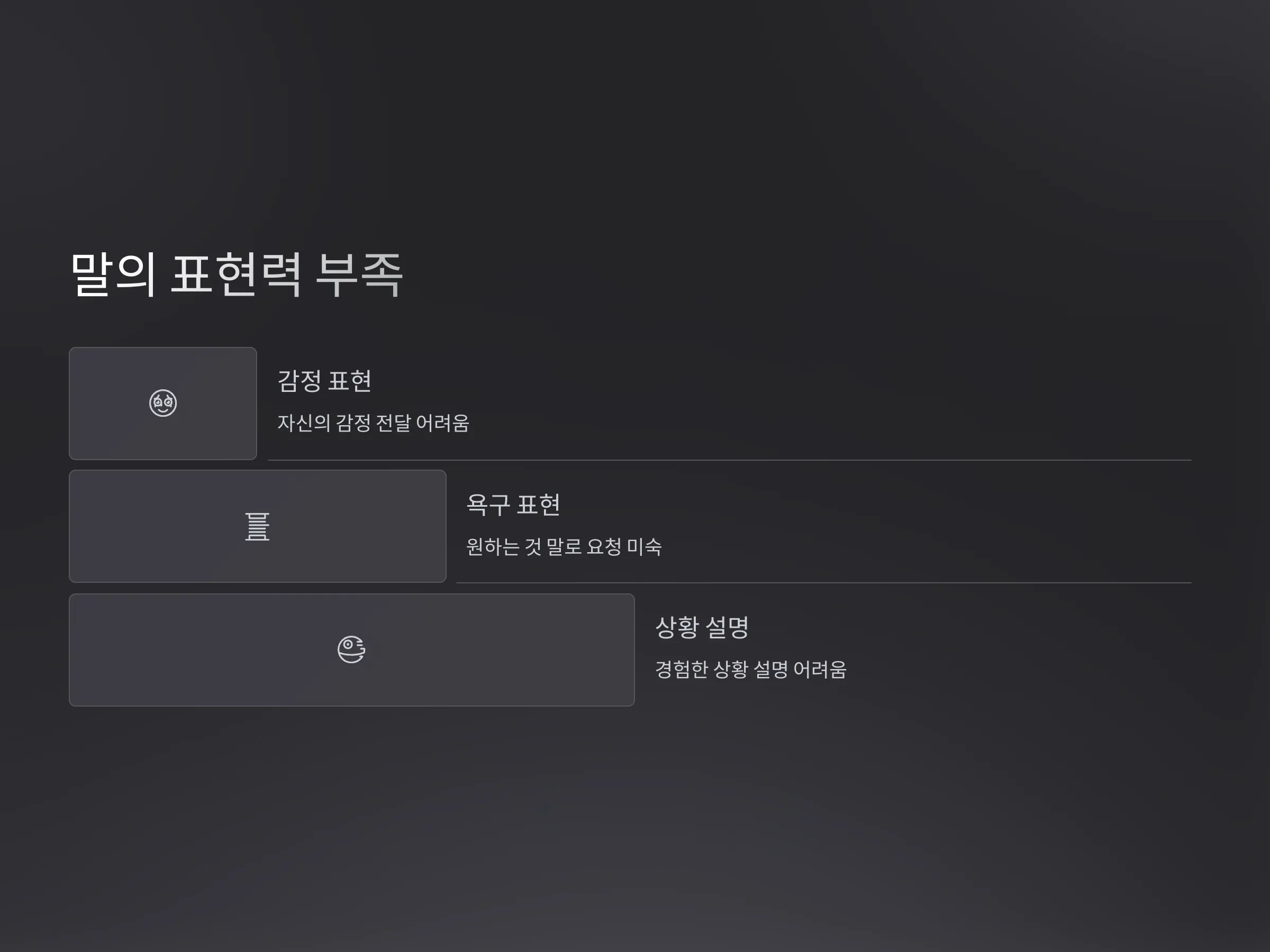The image size is (1270, 952).
Task: Click the word 어려움 in the 감정 표현 description
Action: 442,423
